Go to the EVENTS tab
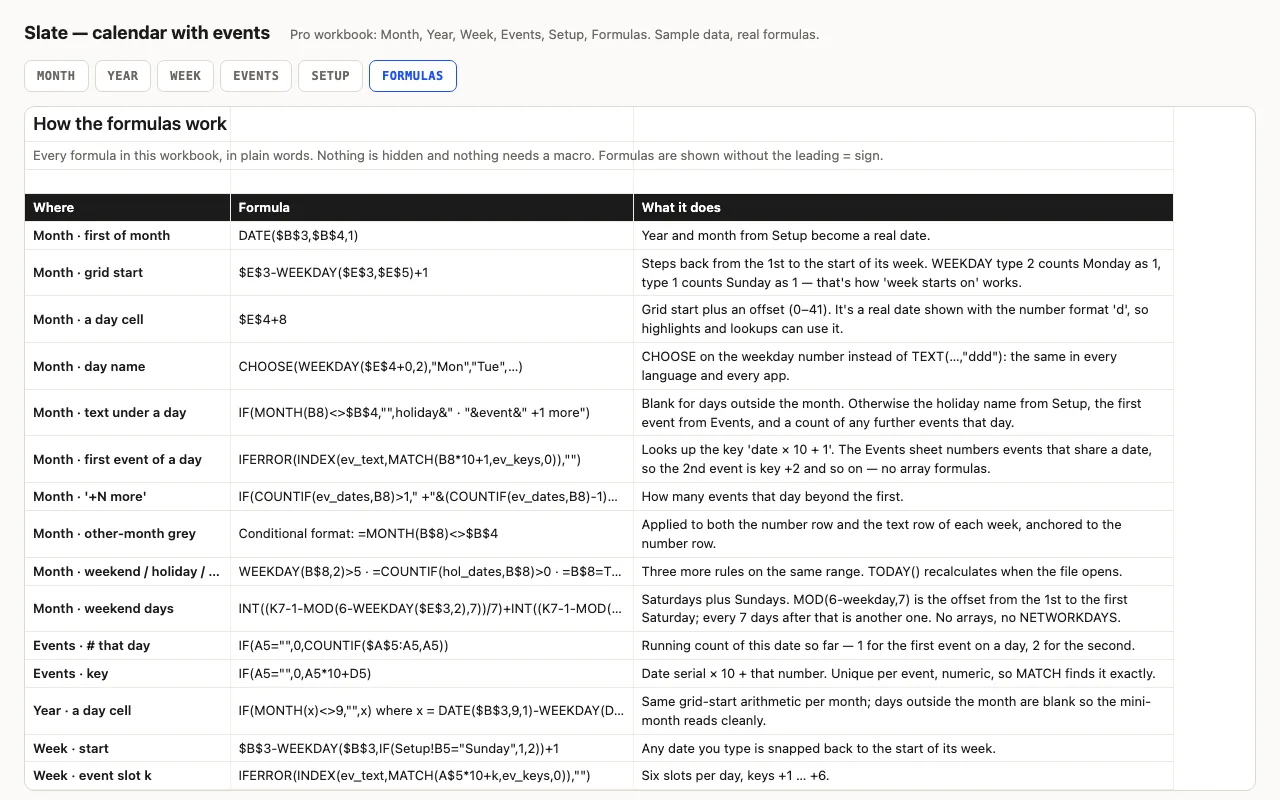 pyautogui.click(x=256, y=76)
